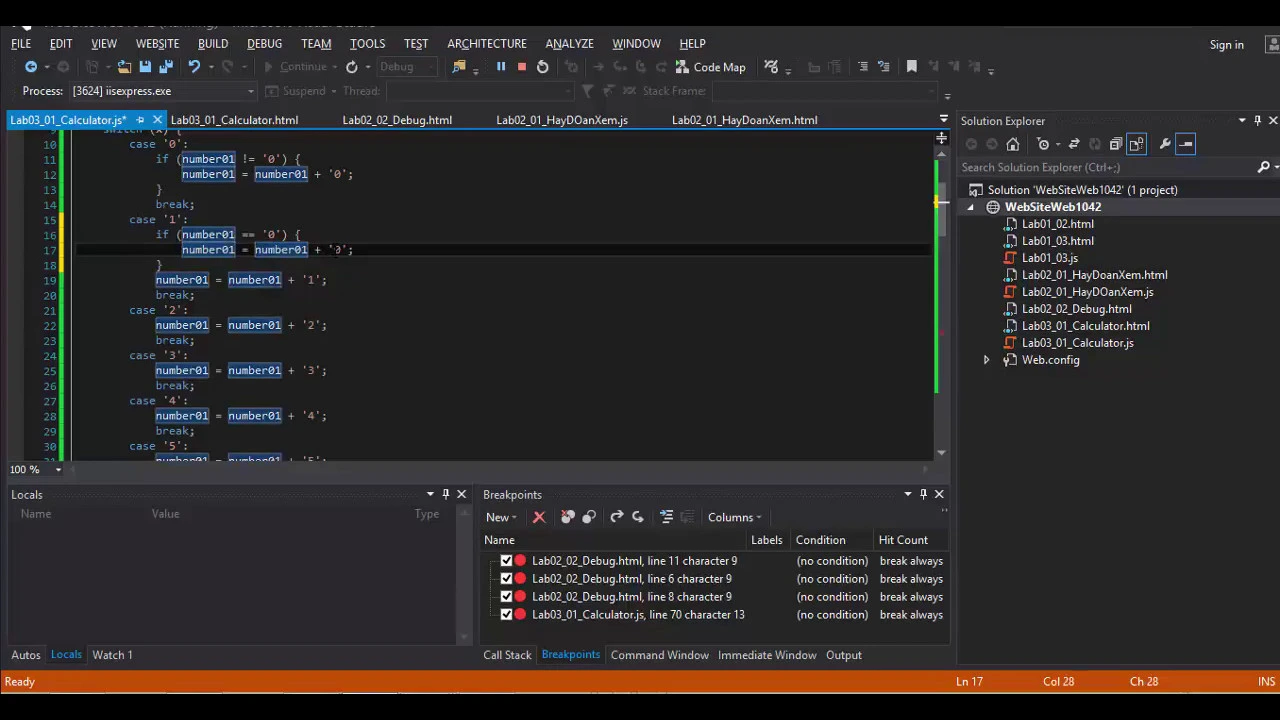Open the Columns dropdown in Breakpoints
This screenshot has width=1280, height=720.
click(x=735, y=517)
